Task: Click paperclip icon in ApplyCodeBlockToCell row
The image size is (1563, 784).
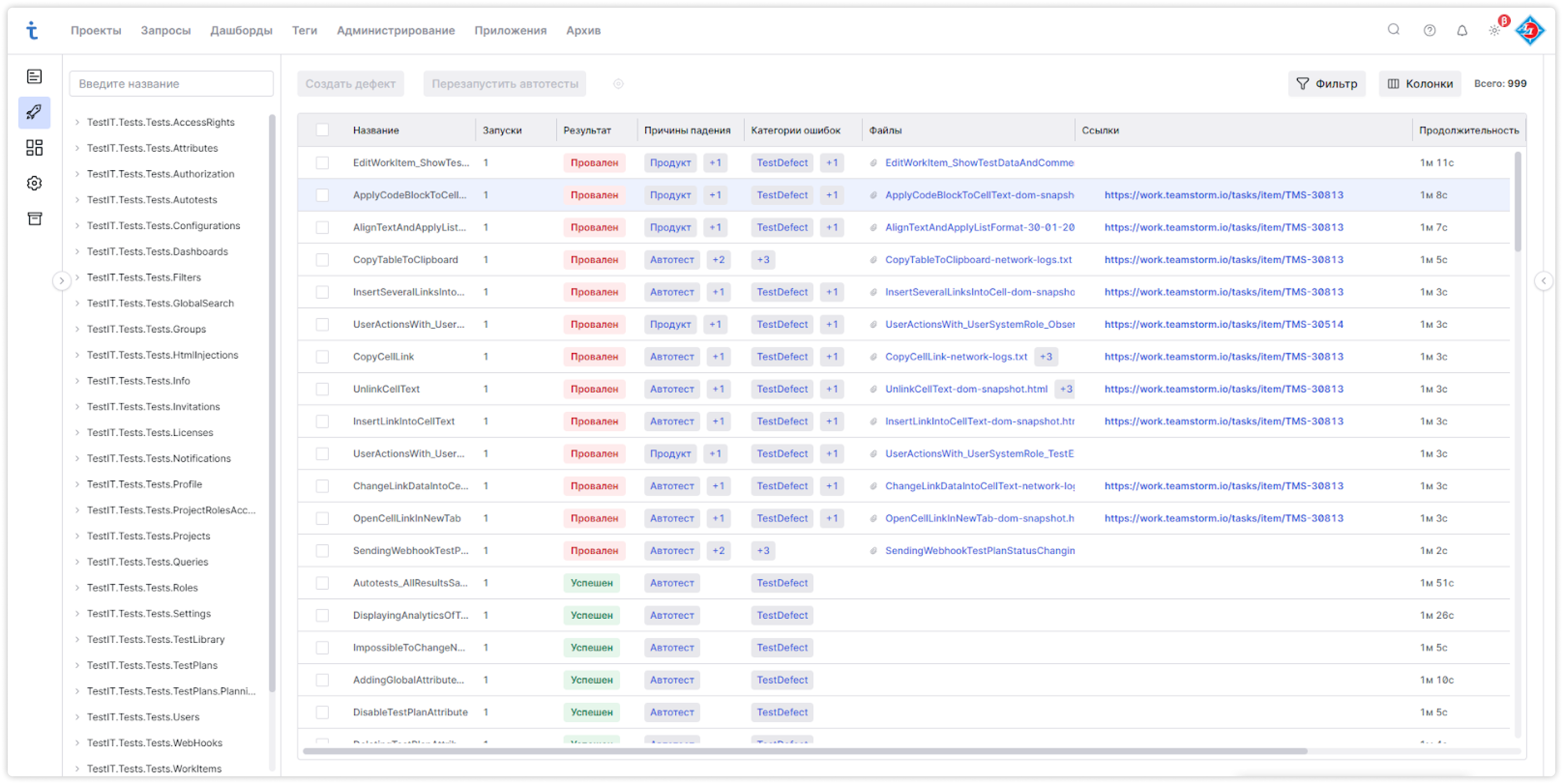Action: pyautogui.click(x=873, y=195)
